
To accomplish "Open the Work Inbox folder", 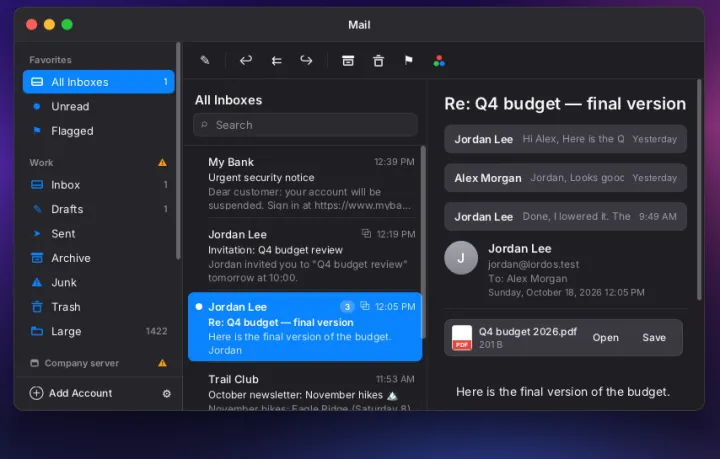I will tap(99, 185).
